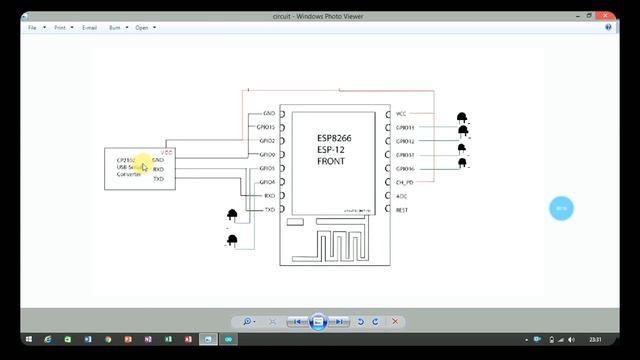The image size is (640, 360).
Task: Open the Store taskbar icon
Action: [x=68, y=339]
